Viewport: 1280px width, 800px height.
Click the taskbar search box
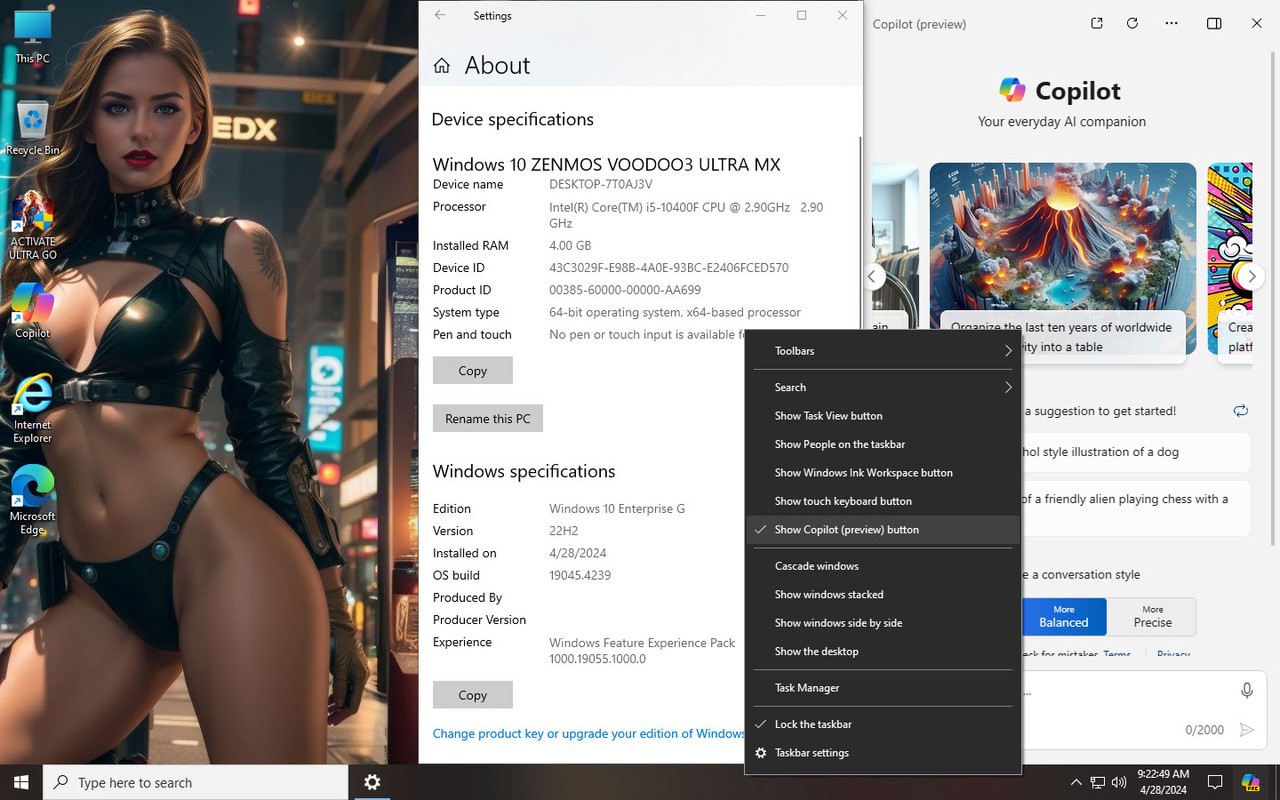click(x=195, y=782)
